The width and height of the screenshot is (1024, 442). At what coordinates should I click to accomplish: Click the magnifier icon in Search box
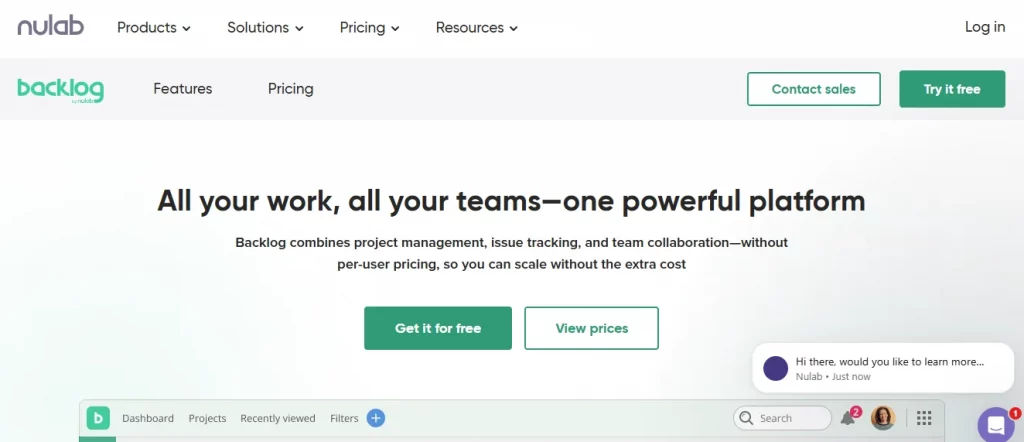(746, 418)
